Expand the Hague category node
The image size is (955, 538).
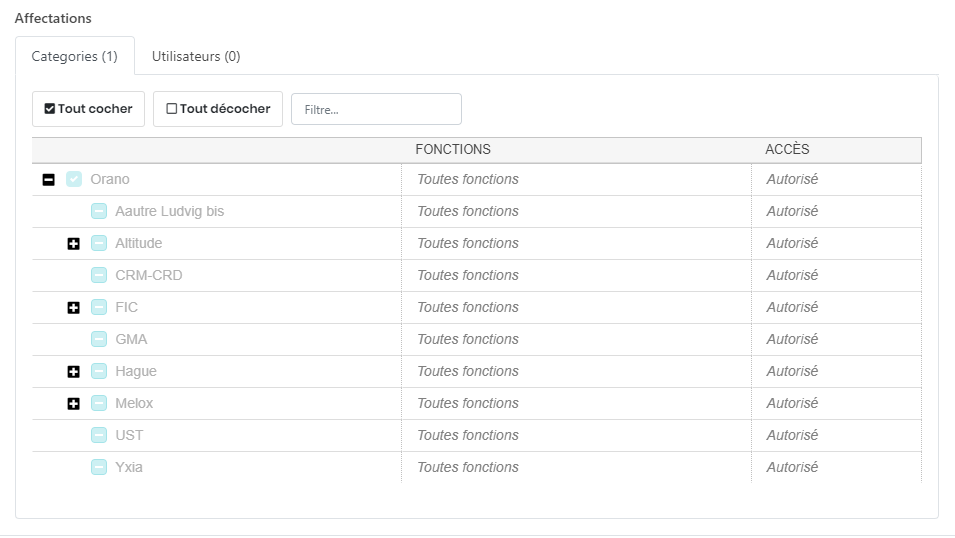pos(73,372)
